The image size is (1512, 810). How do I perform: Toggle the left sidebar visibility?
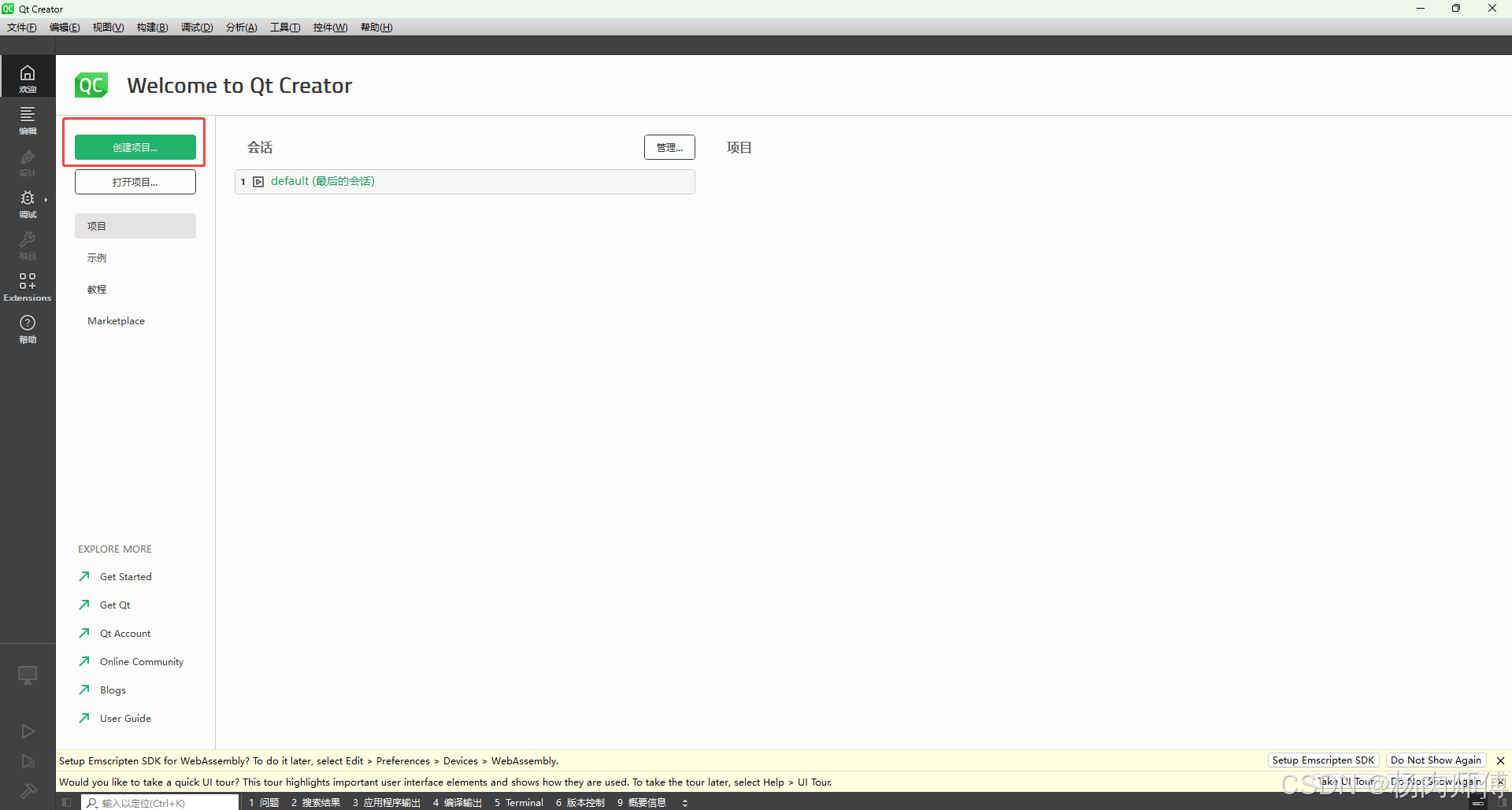(67, 803)
